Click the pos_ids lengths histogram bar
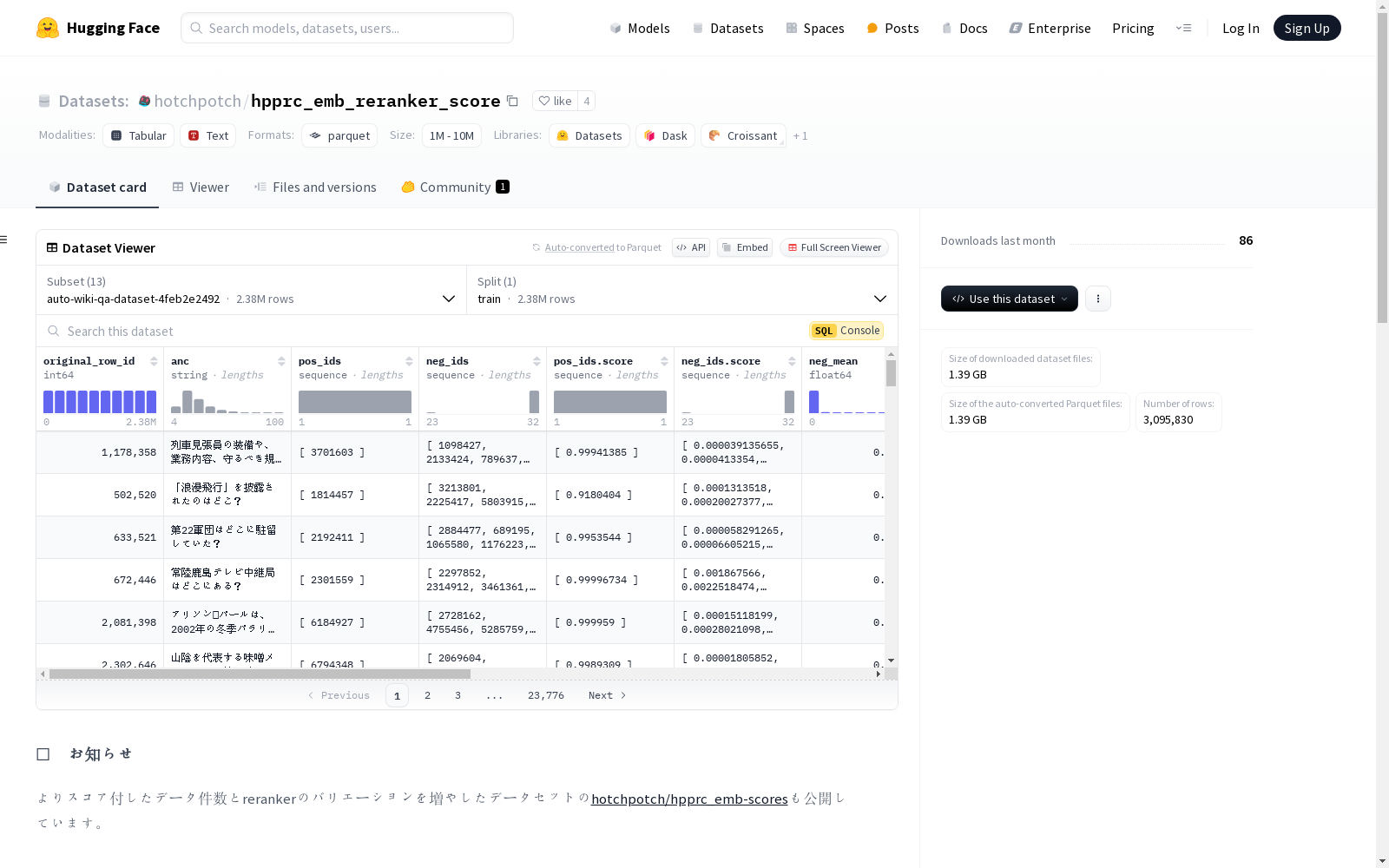 [x=355, y=401]
